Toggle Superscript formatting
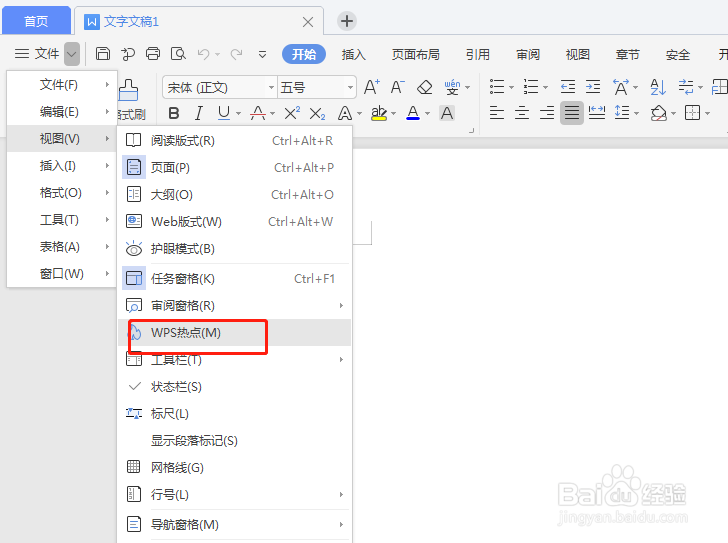This screenshot has width=728, height=543. 292,113
